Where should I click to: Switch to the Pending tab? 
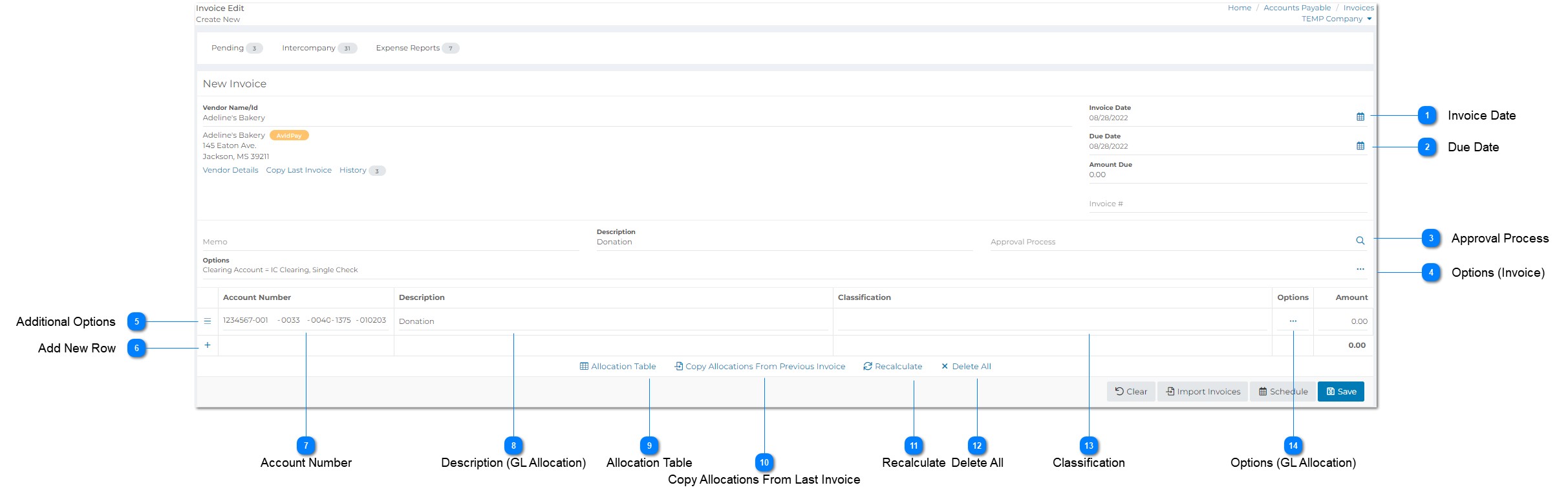point(237,48)
